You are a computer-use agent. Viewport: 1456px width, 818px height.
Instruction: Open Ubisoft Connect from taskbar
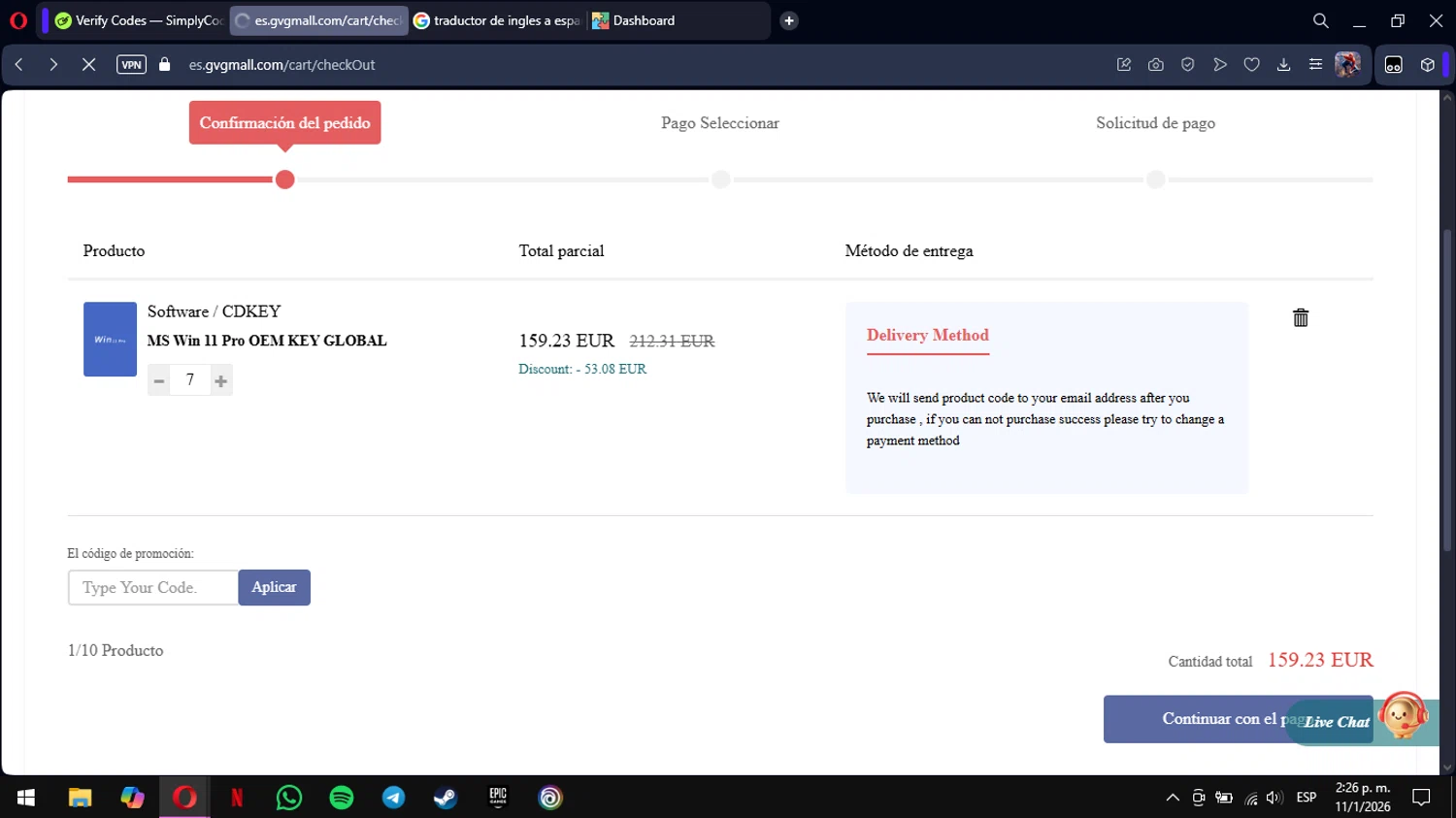coord(550,798)
